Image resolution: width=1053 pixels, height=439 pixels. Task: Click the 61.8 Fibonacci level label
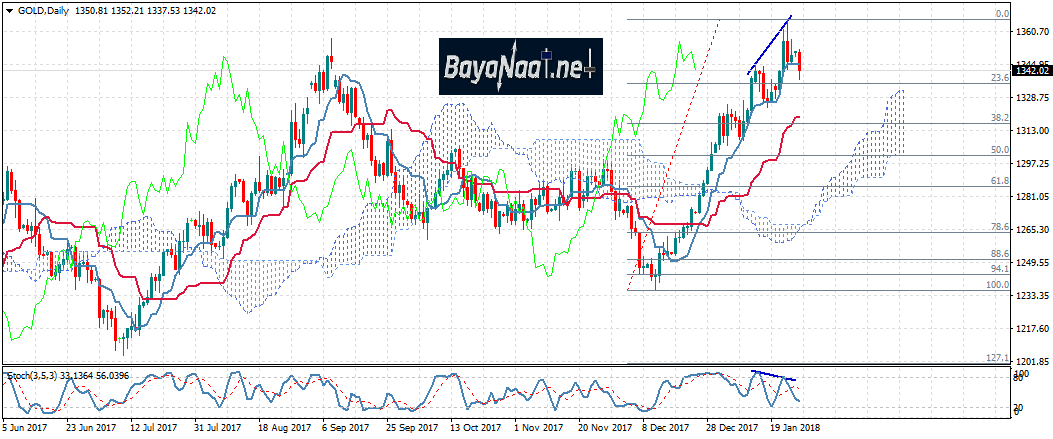click(997, 181)
